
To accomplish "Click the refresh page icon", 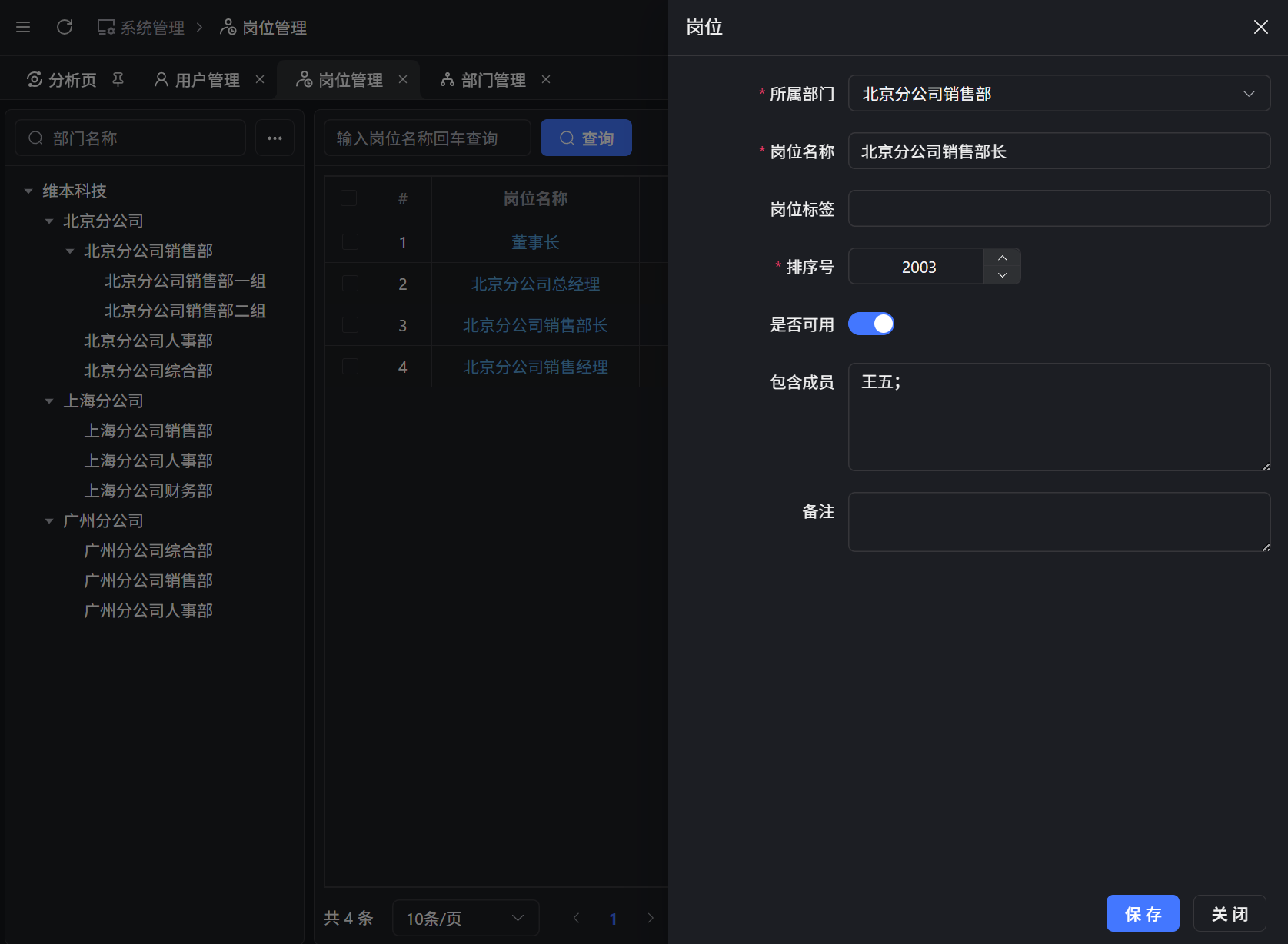I will coord(65,28).
